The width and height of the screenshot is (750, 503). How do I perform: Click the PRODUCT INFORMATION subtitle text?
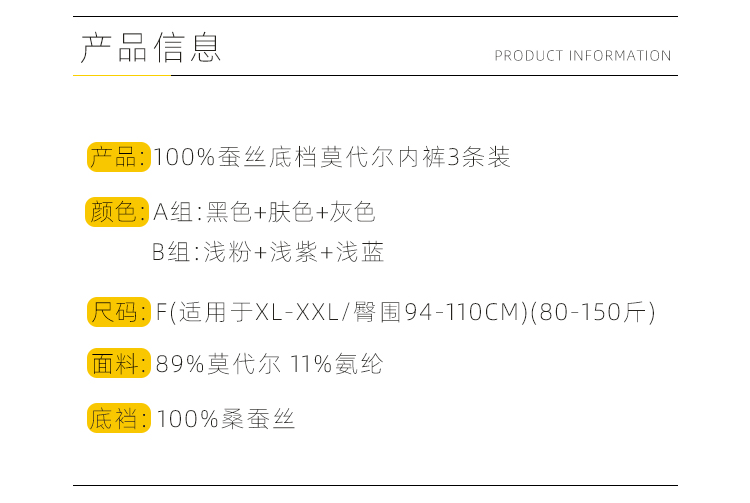582,56
